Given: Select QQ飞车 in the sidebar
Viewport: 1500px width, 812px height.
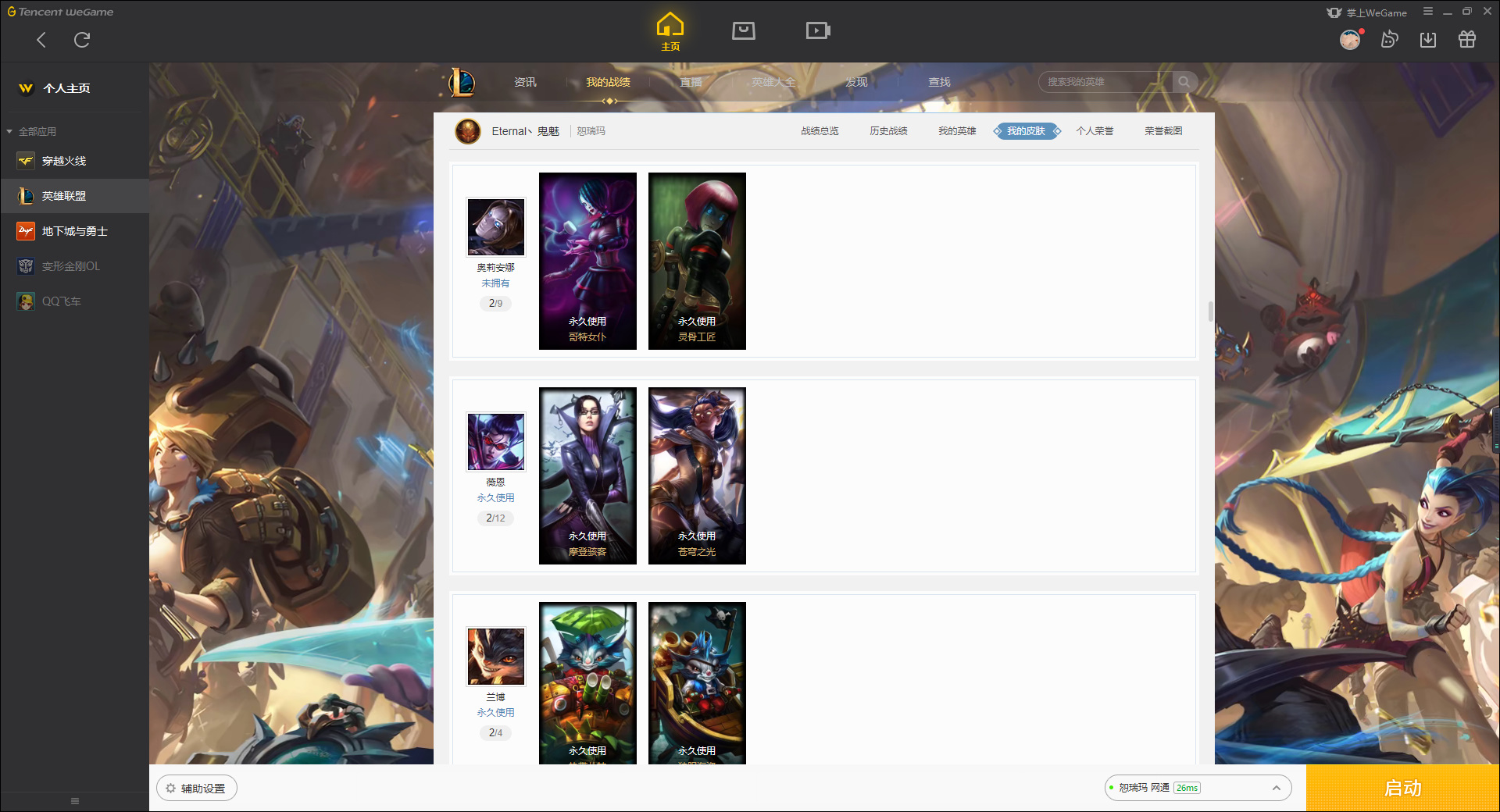Looking at the screenshot, I should 74,301.
